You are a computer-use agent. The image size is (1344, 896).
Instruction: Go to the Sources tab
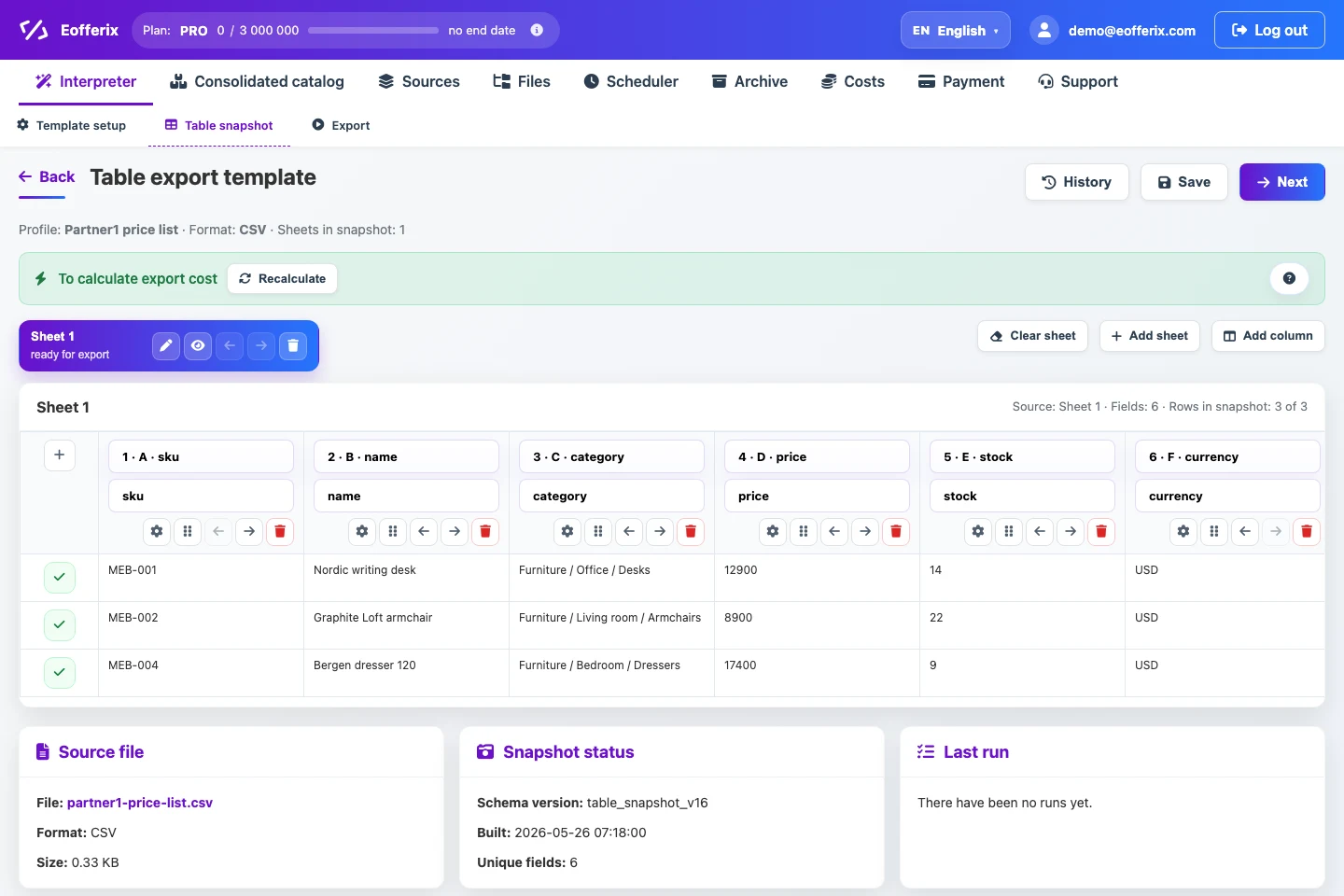[x=418, y=81]
